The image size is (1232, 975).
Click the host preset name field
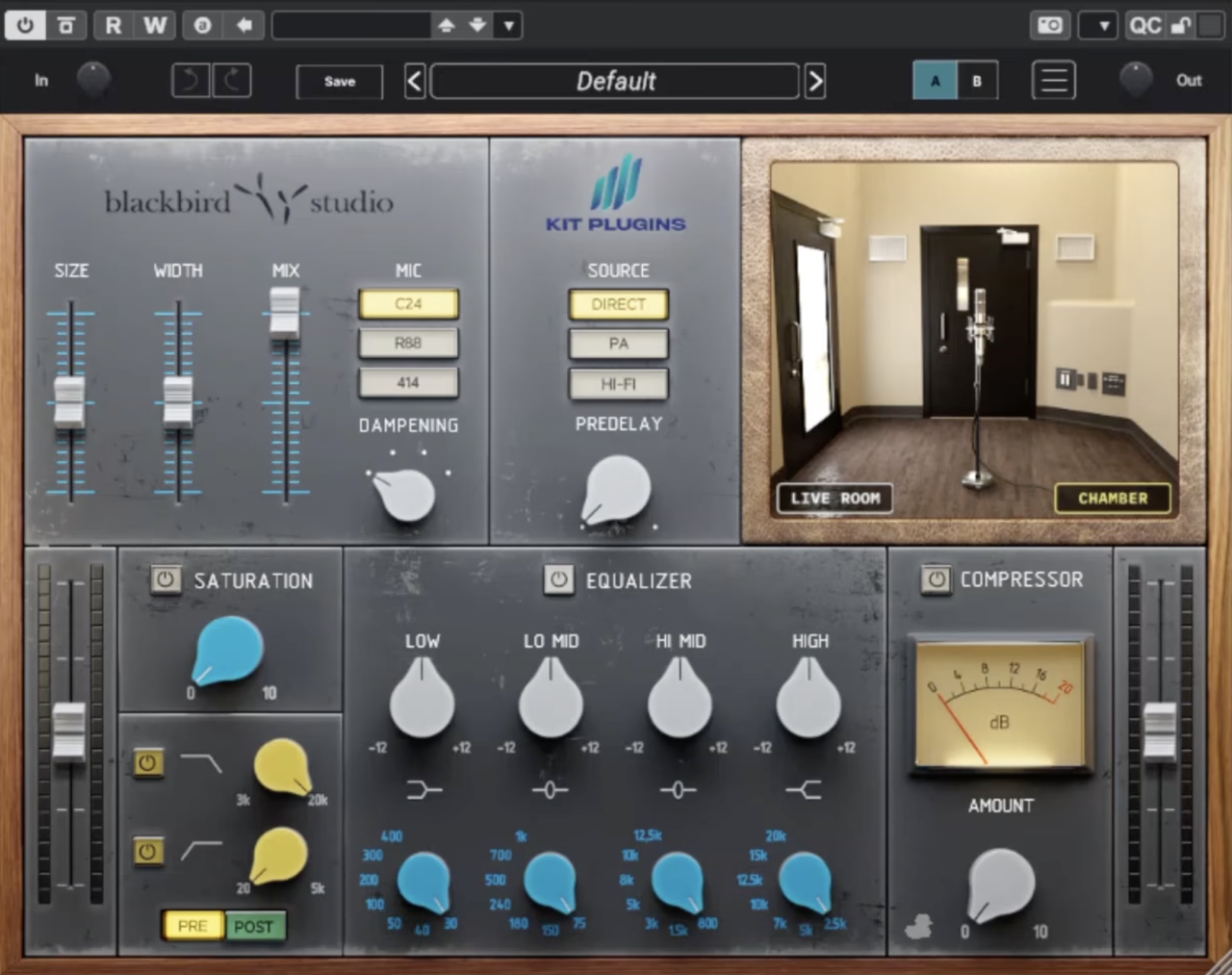click(x=350, y=25)
